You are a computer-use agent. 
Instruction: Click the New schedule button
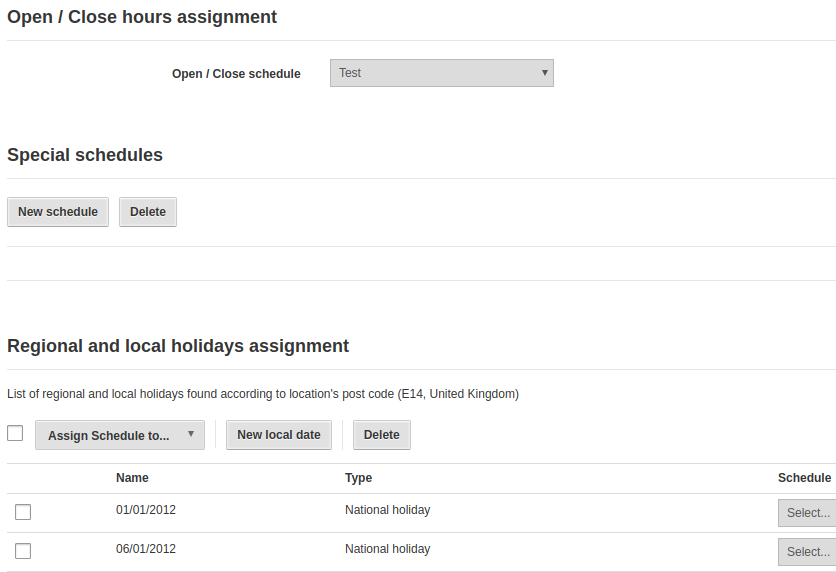(58, 212)
